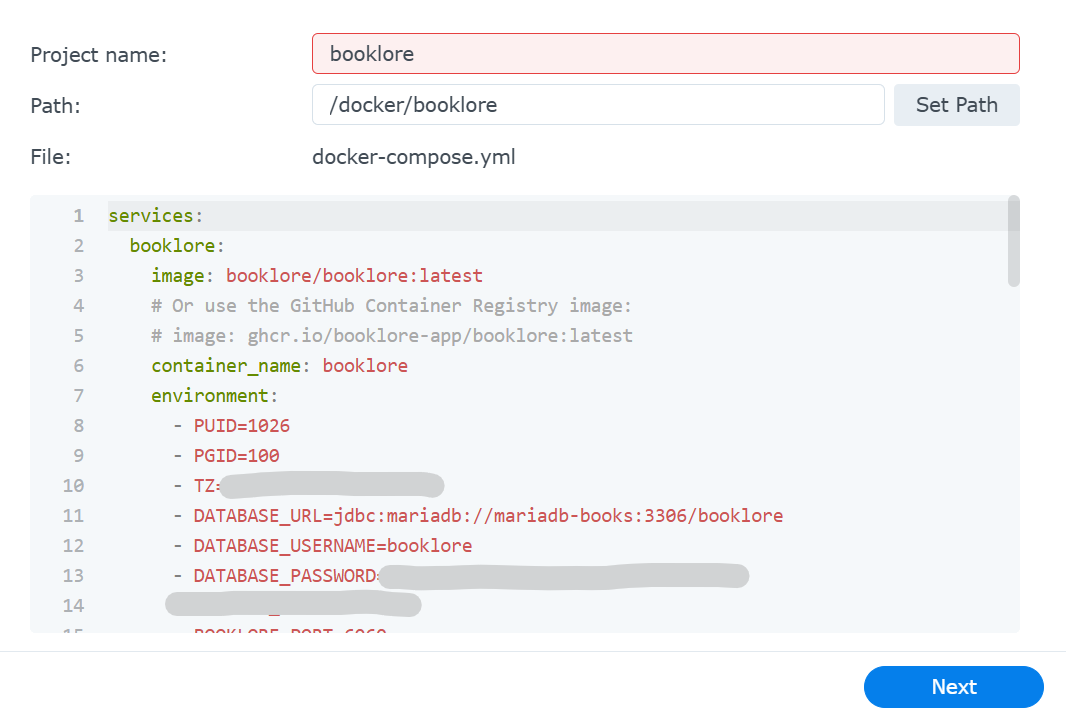The image size is (1066, 721).
Task: Click the Path field containing /docker/booklore
Action: pos(597,104)
